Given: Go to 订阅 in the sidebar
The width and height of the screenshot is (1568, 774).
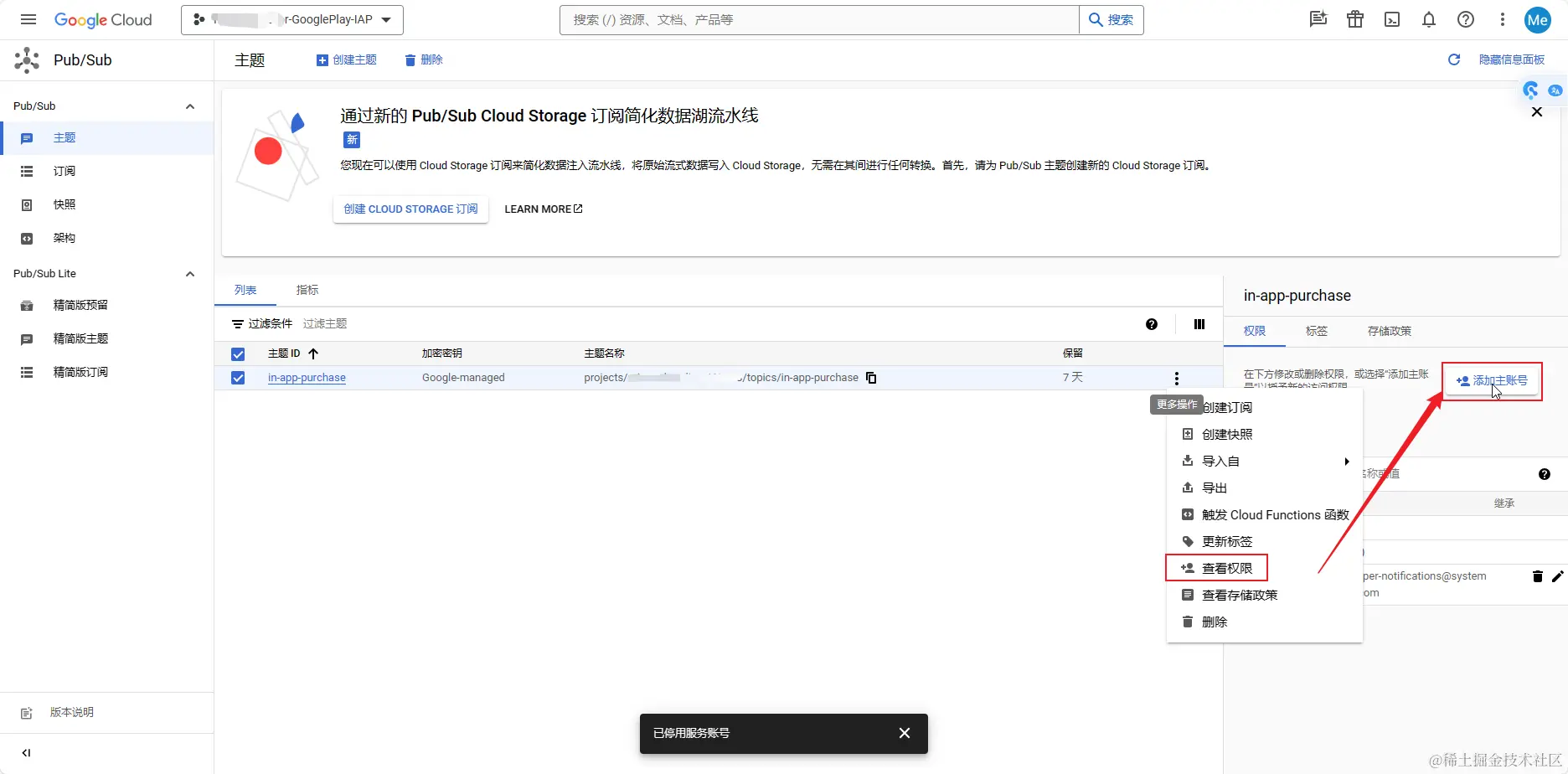Looking at the screenshot, I should [107, 172].
